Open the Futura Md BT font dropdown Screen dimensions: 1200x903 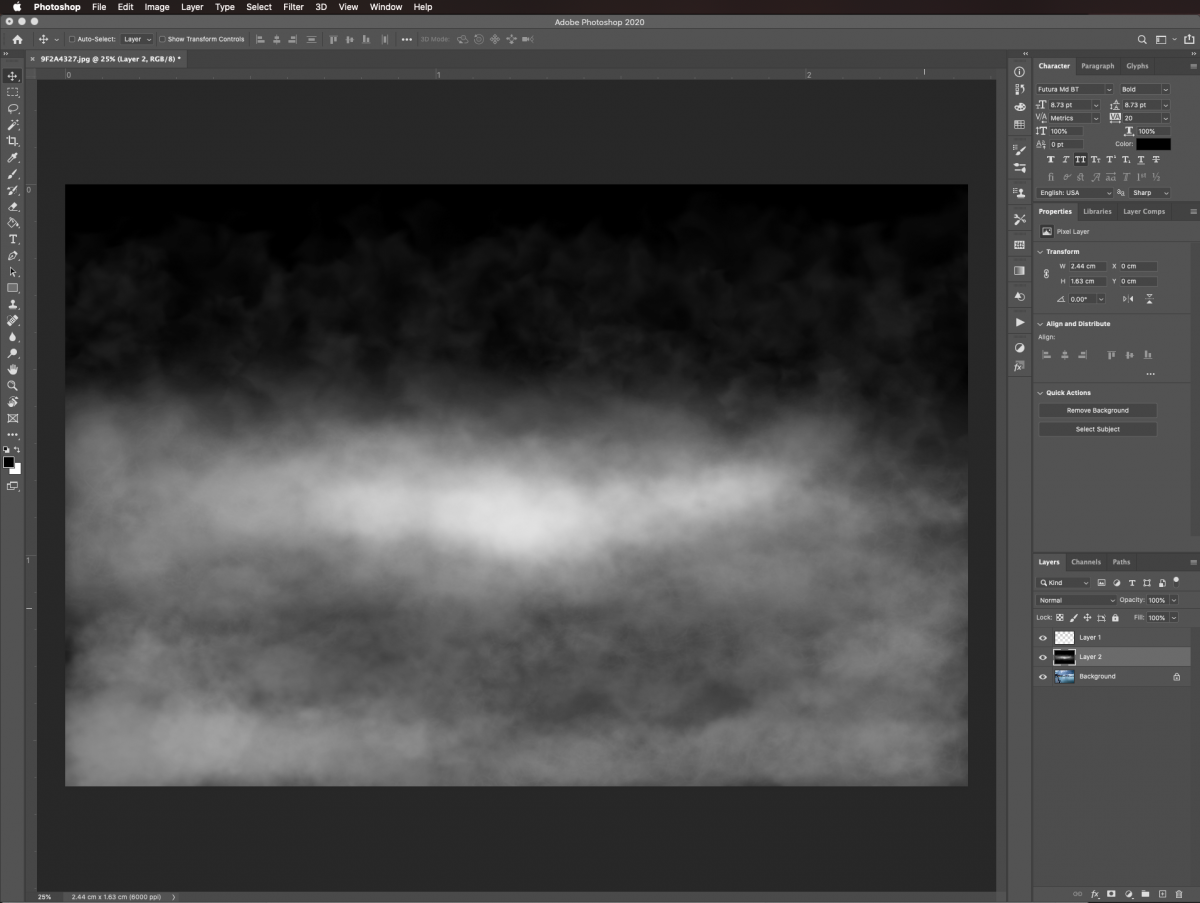1075,89
